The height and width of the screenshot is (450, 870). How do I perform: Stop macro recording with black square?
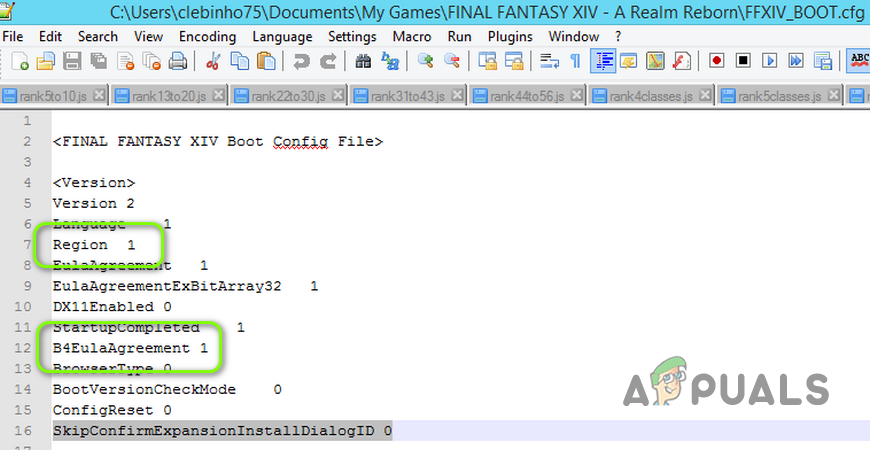[x=743, y=60]
